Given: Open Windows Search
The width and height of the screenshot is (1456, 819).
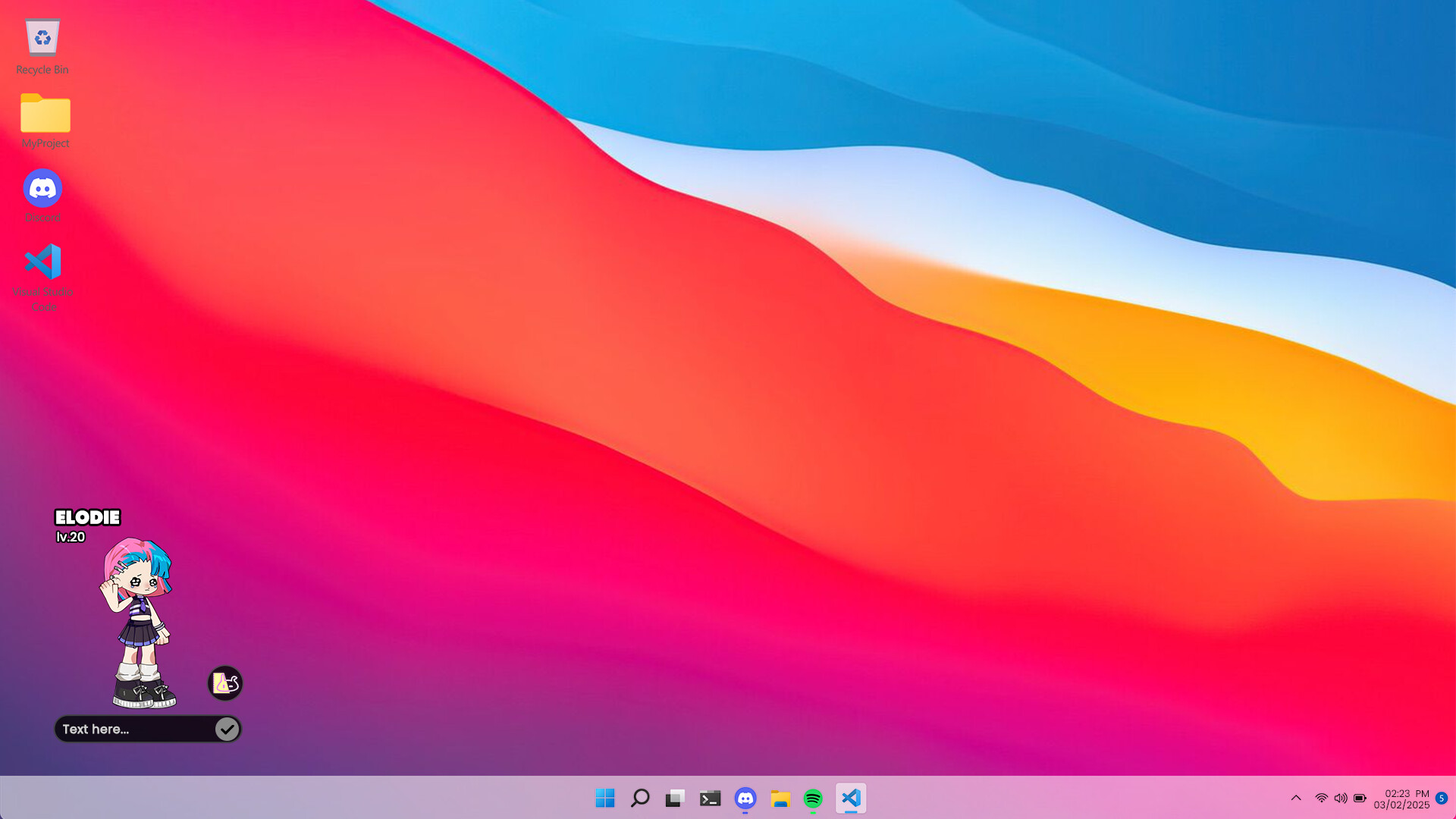Looking at the screenshot, I should click(640, 798).
